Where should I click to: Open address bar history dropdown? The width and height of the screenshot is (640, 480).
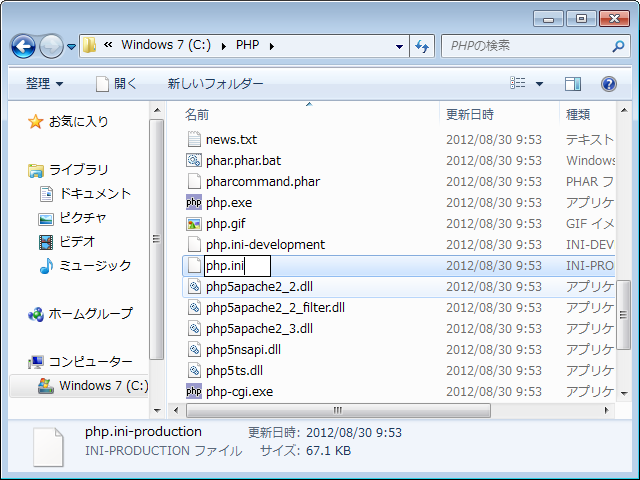click(x=400, y=47)
